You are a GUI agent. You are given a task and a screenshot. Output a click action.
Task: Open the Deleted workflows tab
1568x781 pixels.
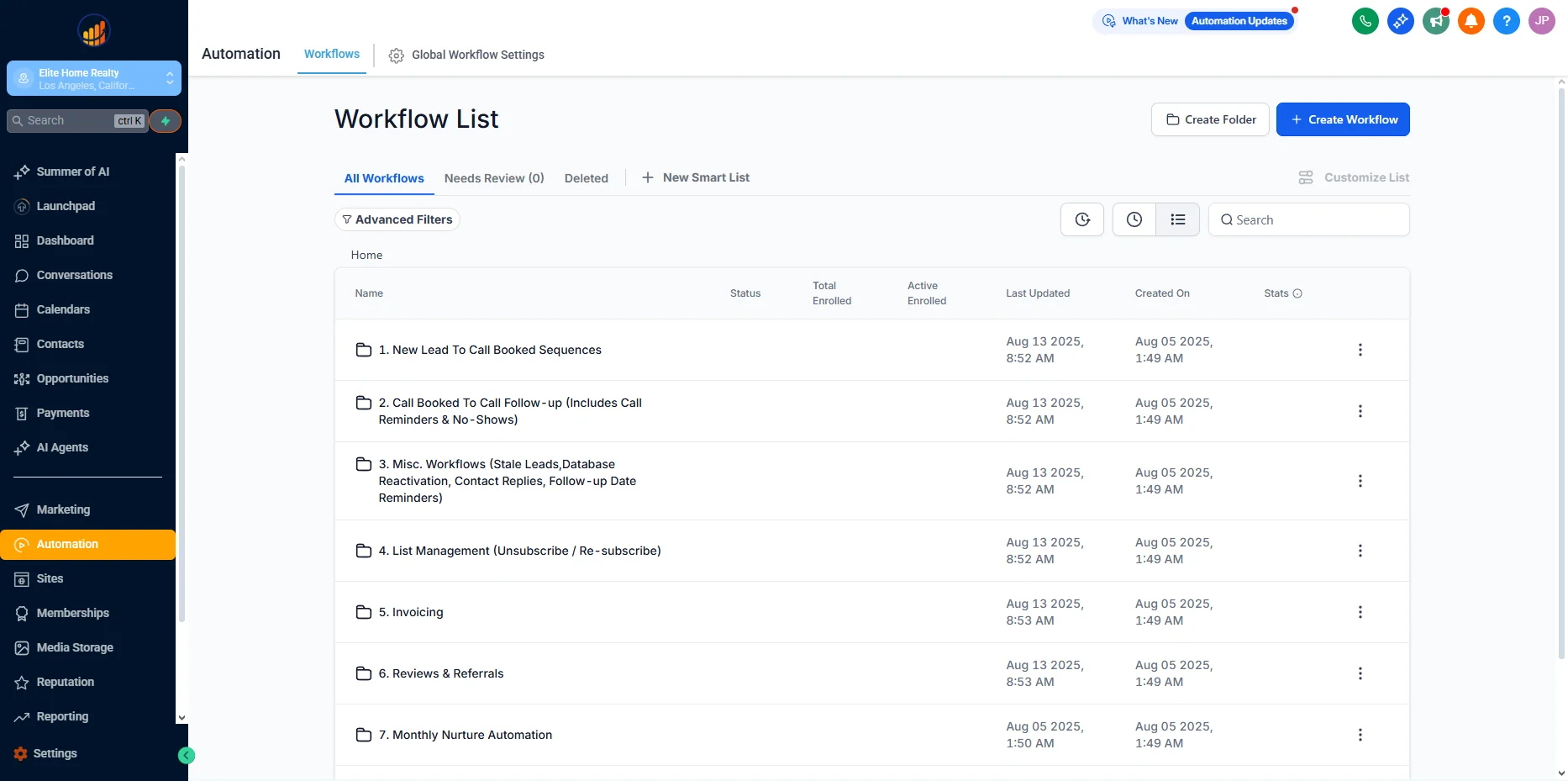click(586, 178)
